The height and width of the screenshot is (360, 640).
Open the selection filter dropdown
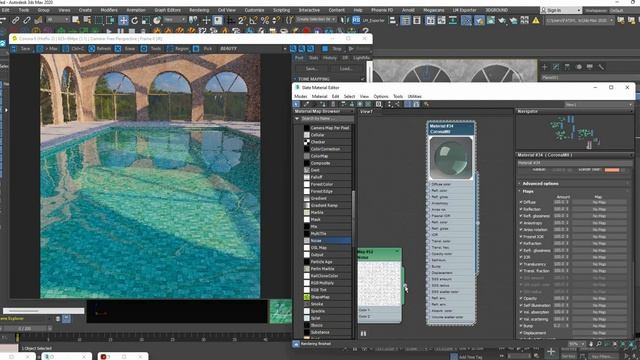58,20
